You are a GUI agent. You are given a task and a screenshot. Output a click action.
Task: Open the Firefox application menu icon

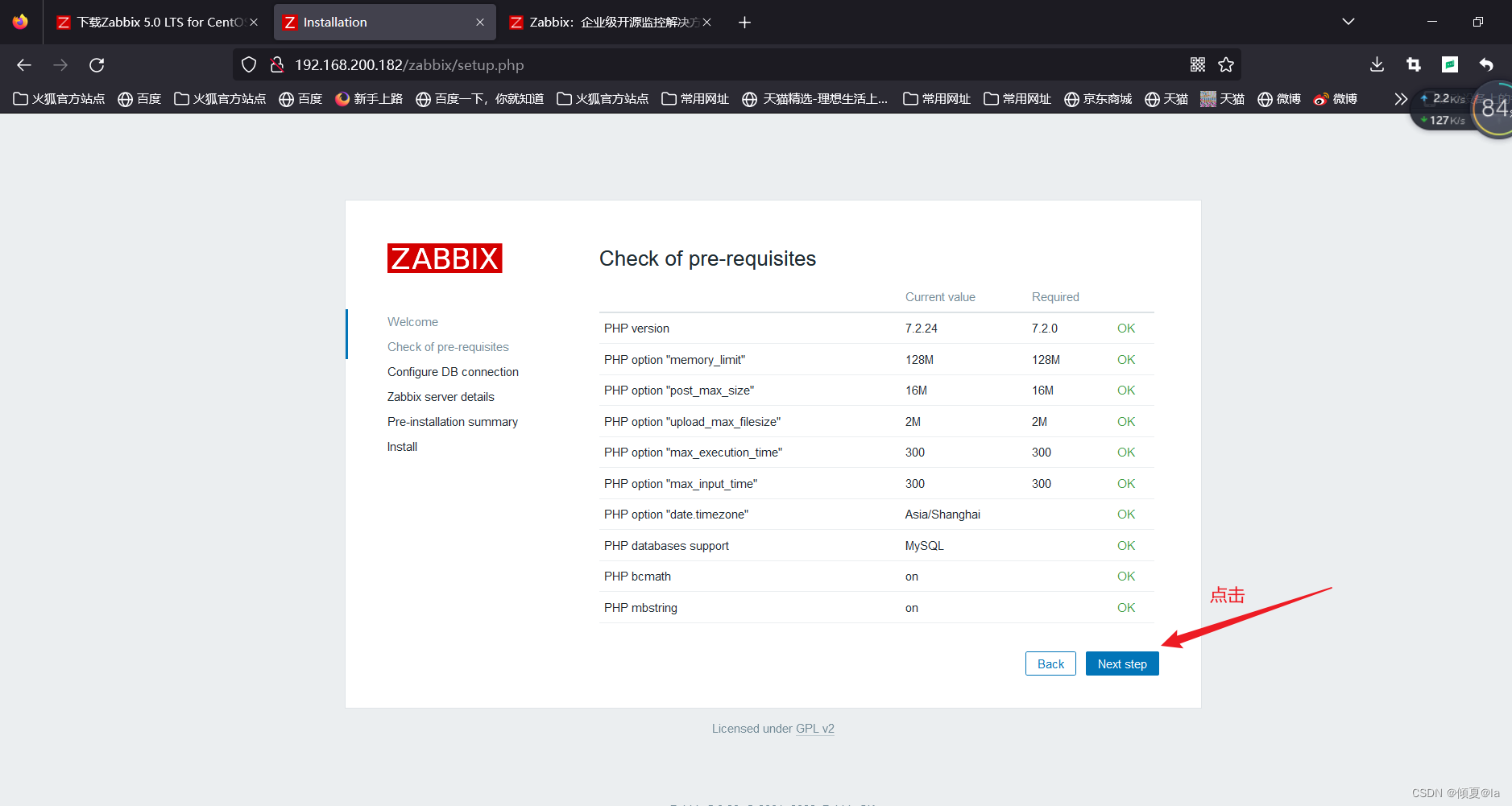20,23
